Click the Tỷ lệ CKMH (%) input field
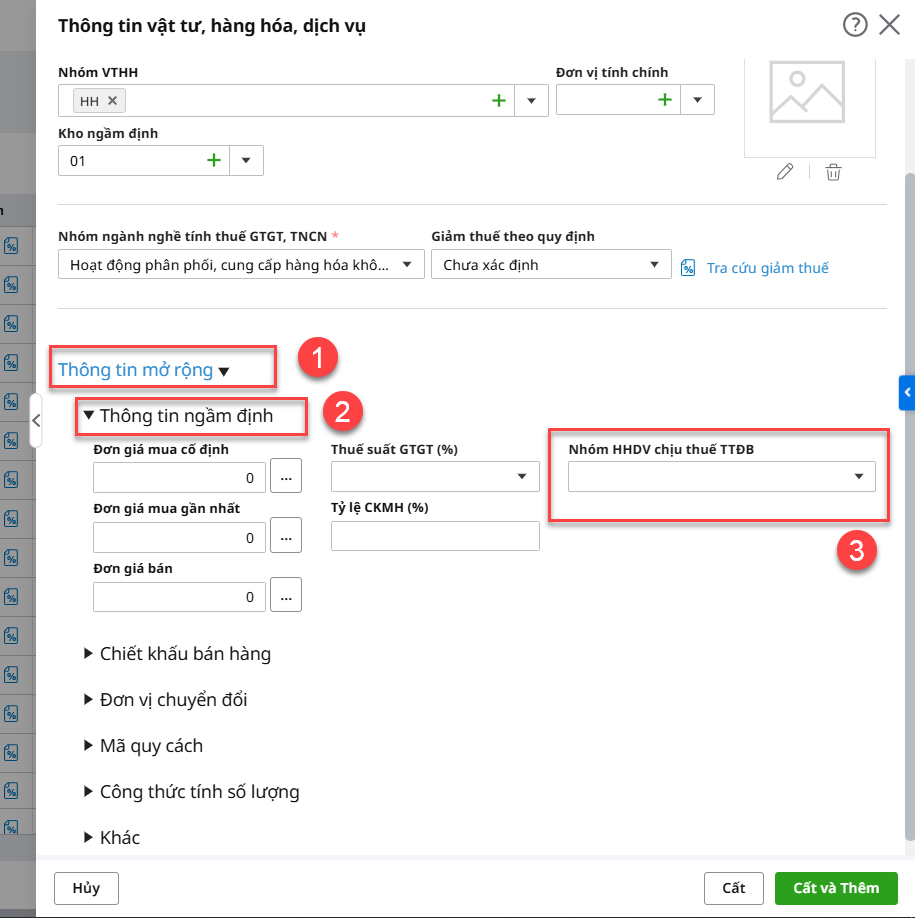Viewport: 915px width, 918px height. [435, 536]
